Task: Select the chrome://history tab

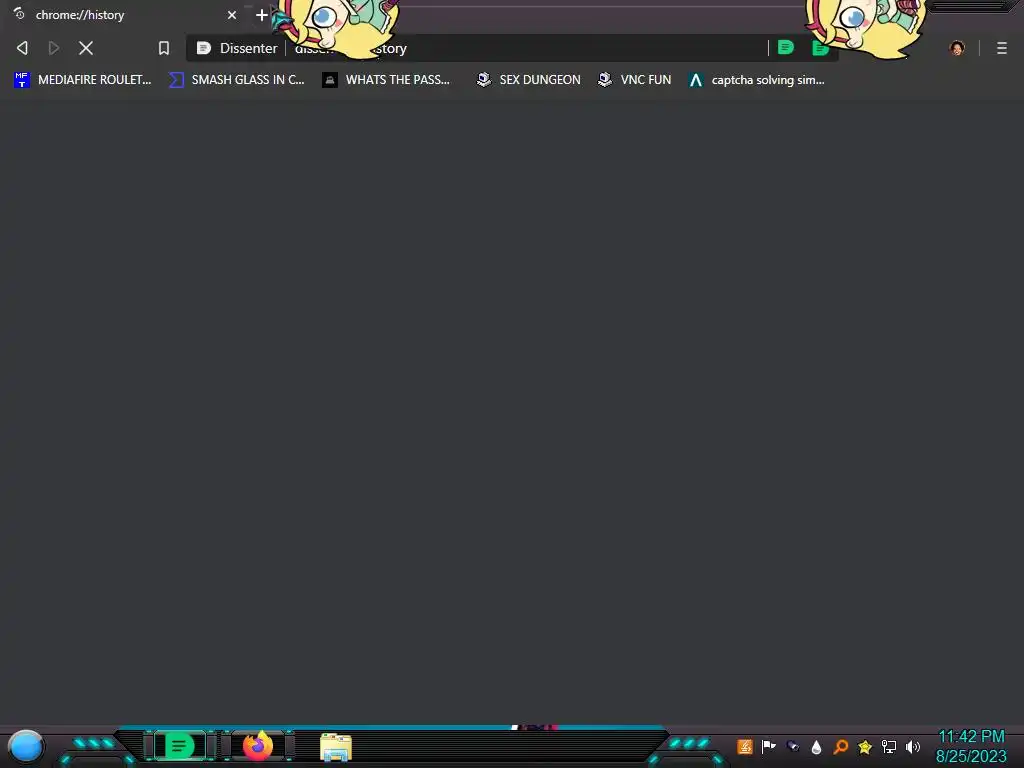Action: [x=124, y=14]
